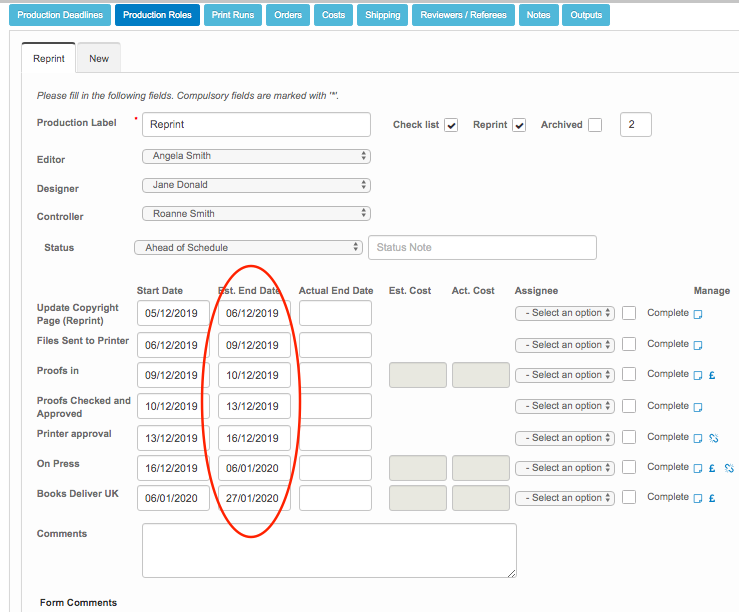739x612 pixels.
Task: Open the Notes section
Action: point(538,15)
